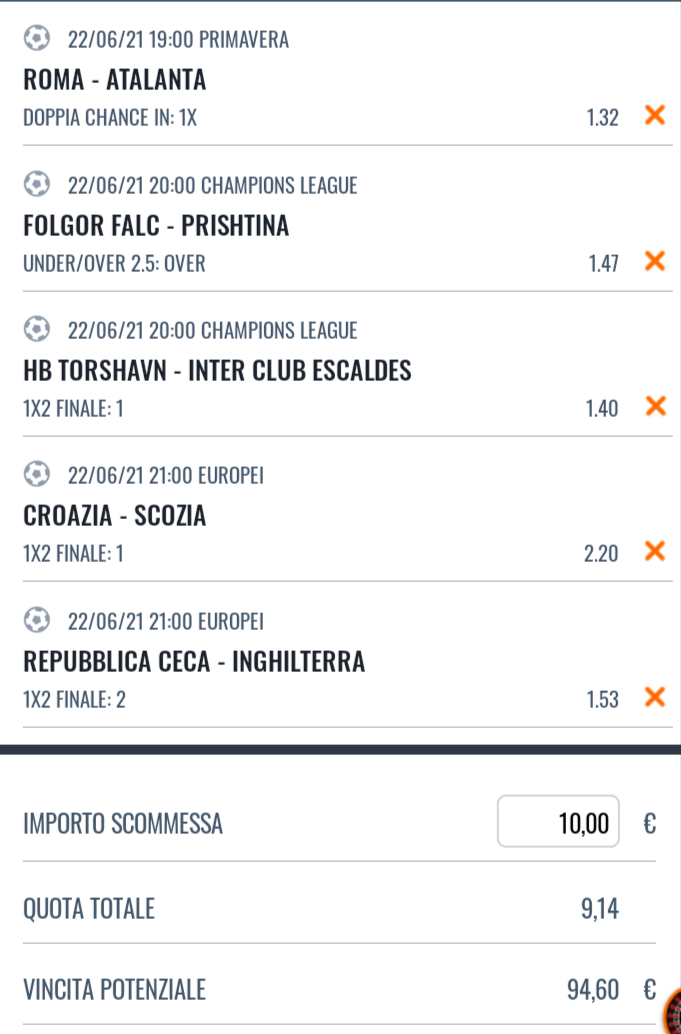The image size is (681, 1034).
Task: Click the Vincita Potenziale 94,60 value
Action: pos(592,990)
